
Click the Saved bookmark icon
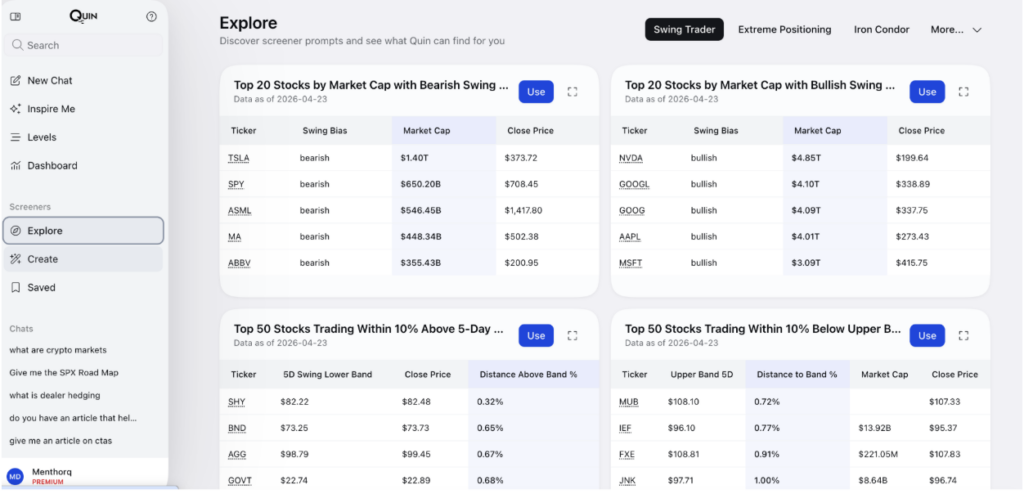tap(16, 288)
